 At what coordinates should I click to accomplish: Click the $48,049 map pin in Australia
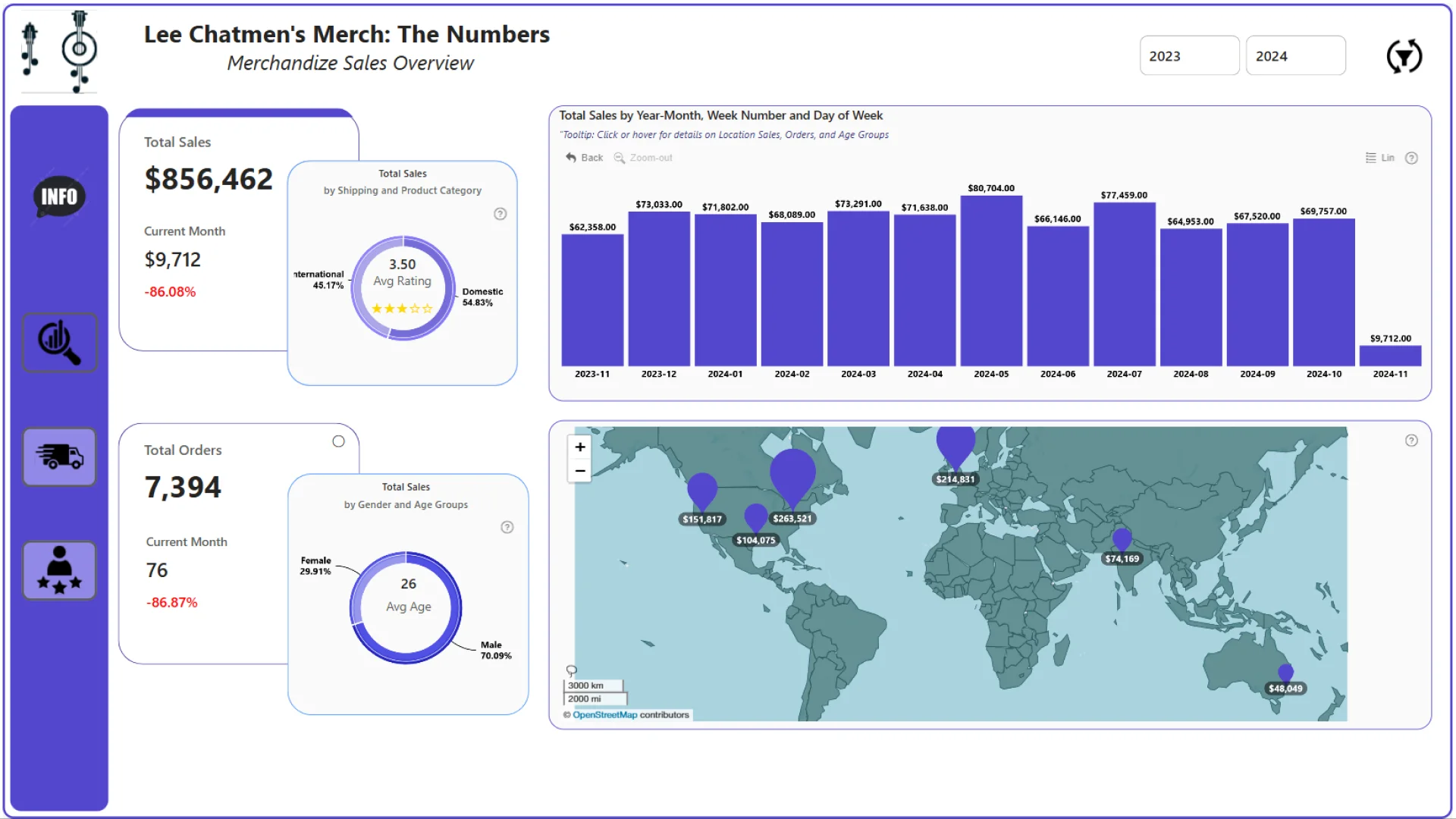pyautogui.click(x=1285, y=673)
